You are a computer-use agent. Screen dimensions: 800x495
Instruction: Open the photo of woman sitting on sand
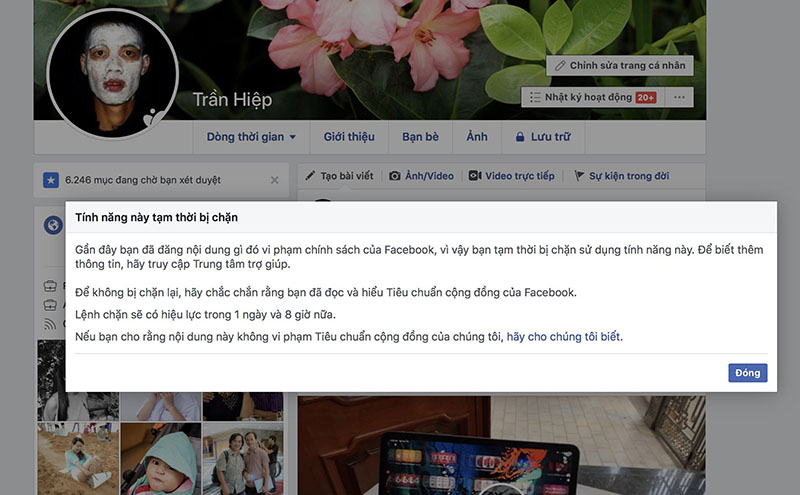[78, 459]
